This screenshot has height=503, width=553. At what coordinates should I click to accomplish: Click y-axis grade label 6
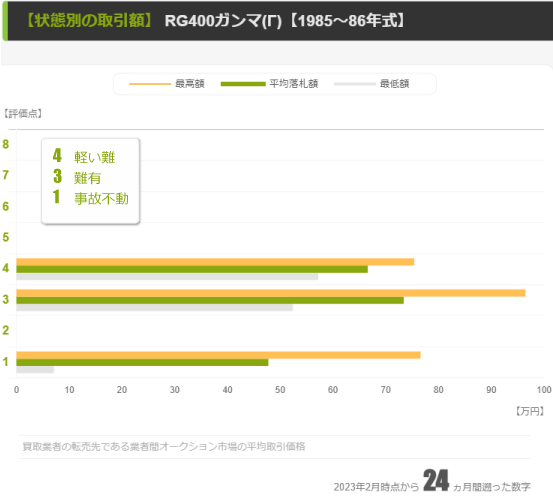[6, 206]
